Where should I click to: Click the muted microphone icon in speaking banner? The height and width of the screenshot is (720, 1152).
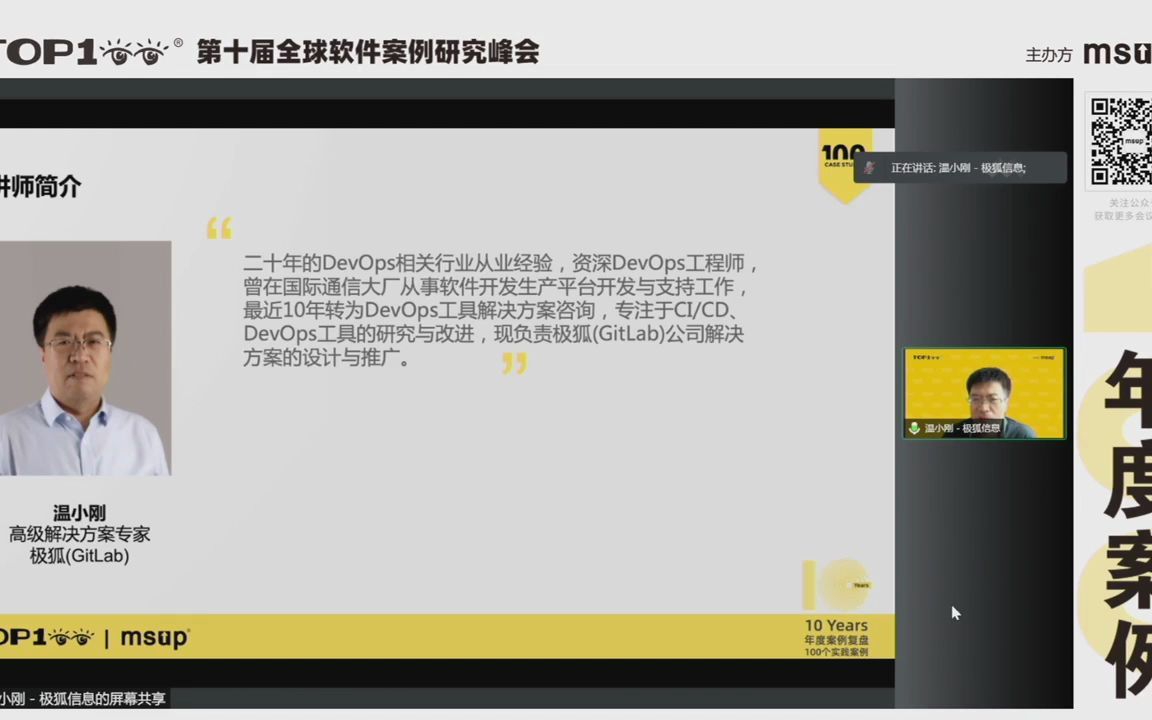pyautogui.click(x=870, y=168)
